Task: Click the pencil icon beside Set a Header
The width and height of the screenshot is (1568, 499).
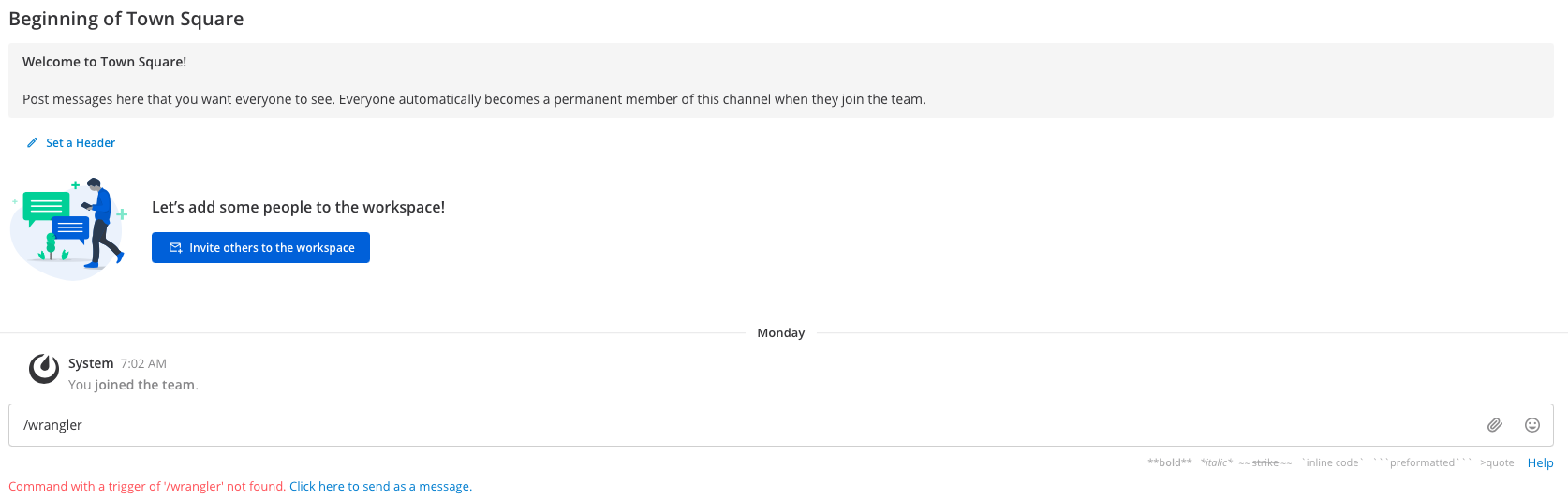Action: (x=33, y=143)
